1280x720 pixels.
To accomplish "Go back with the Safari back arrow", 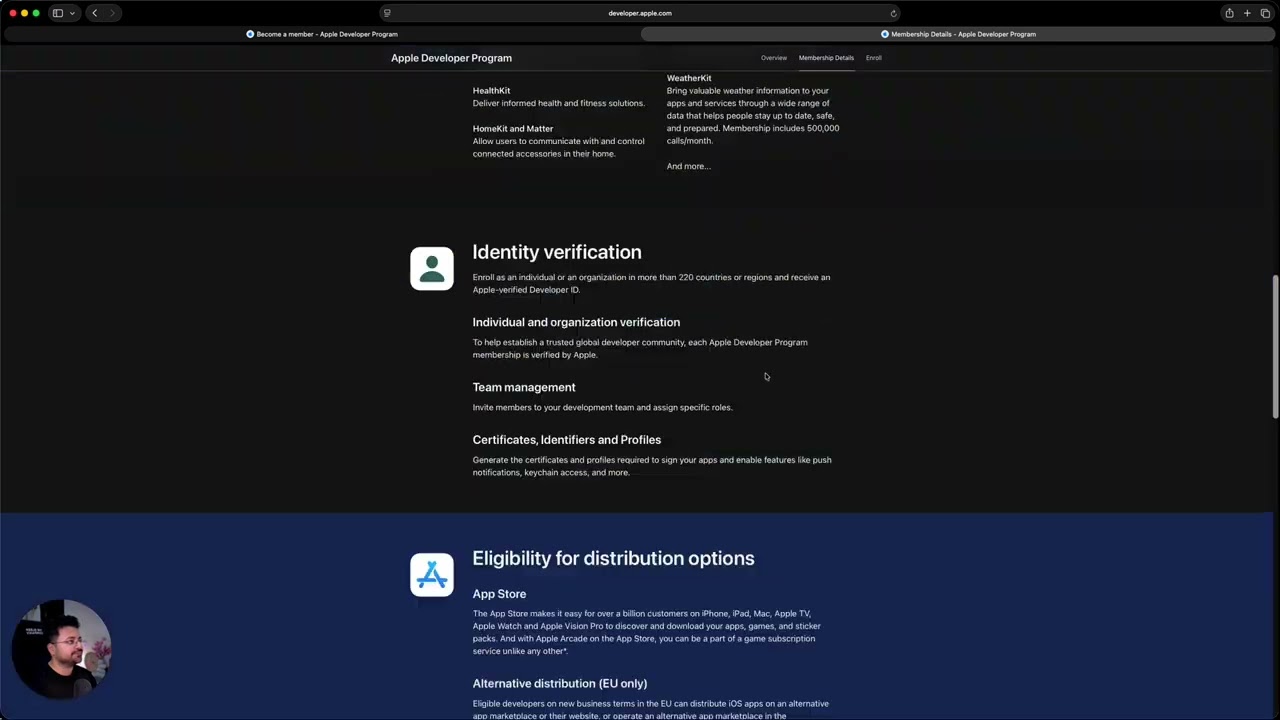I will pos(95,13).
